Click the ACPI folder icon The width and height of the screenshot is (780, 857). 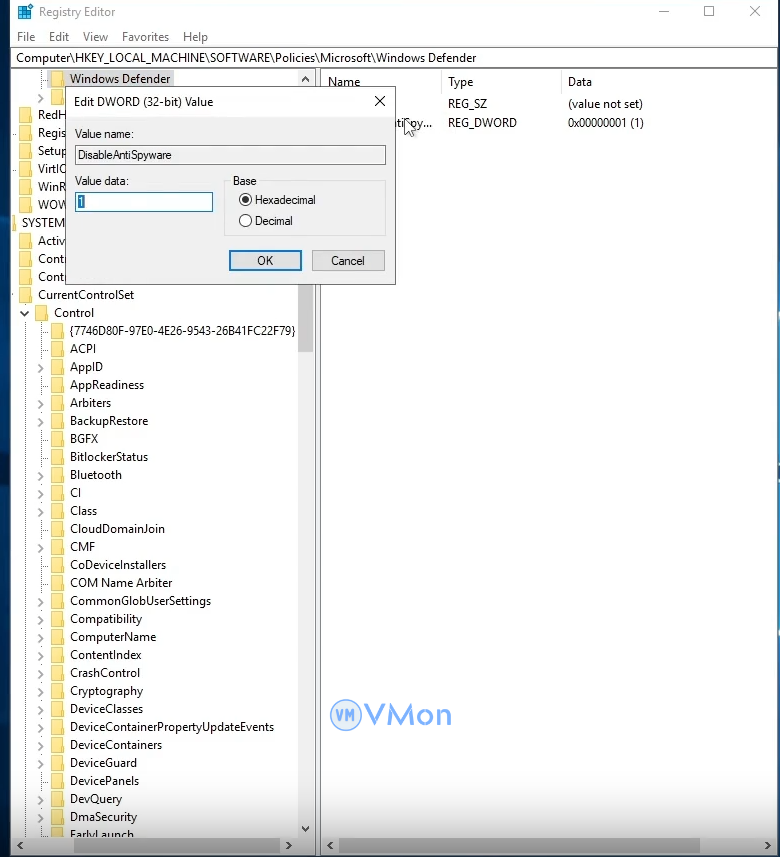point(58,349)
